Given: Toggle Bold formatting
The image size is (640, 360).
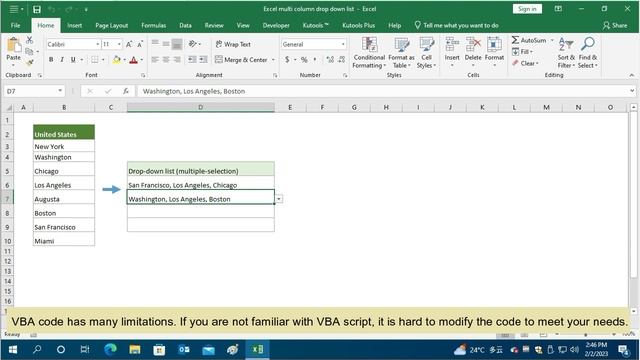Looking at the screenshot, I should 51,60.
